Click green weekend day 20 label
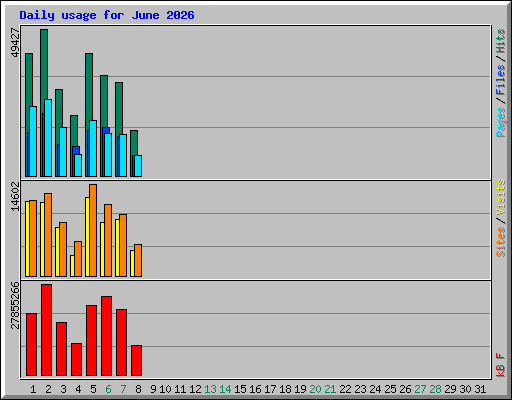 315,389
